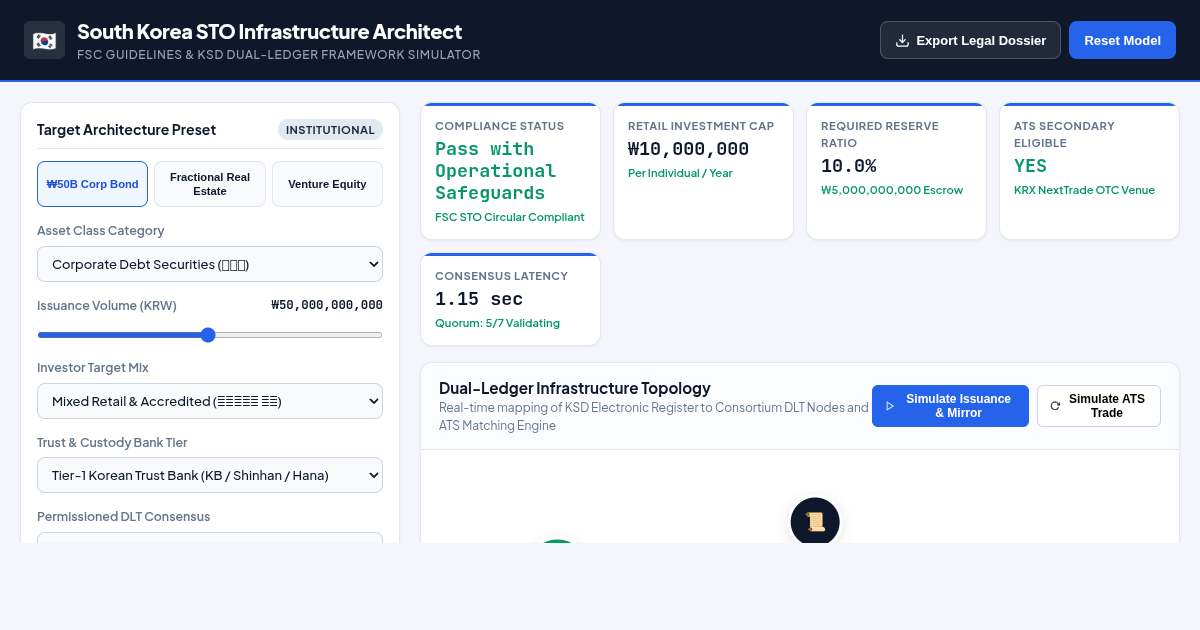Click the Compliance Status card
This screenshot has width=1200, height=630.
pos(510,171)
